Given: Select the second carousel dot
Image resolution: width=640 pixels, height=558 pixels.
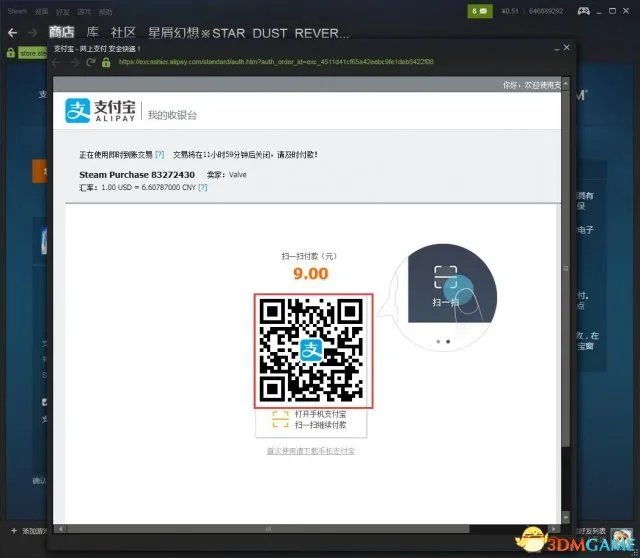Looking at the screenshot, I should pyautogui.click(x=448, y=341).
